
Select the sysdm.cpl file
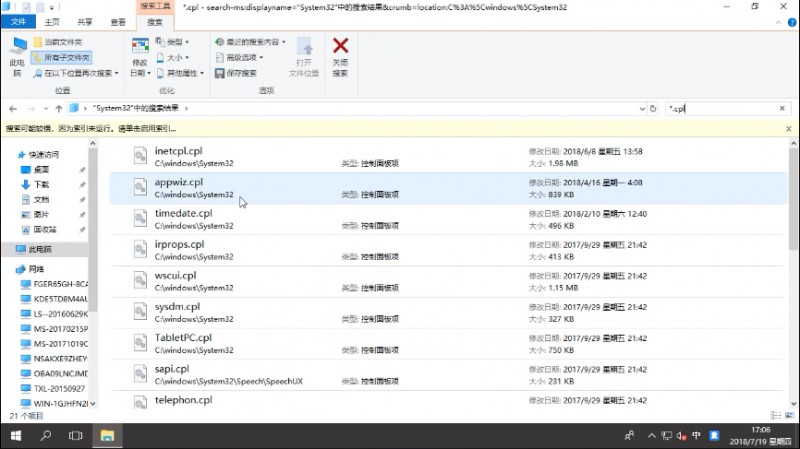446,312
